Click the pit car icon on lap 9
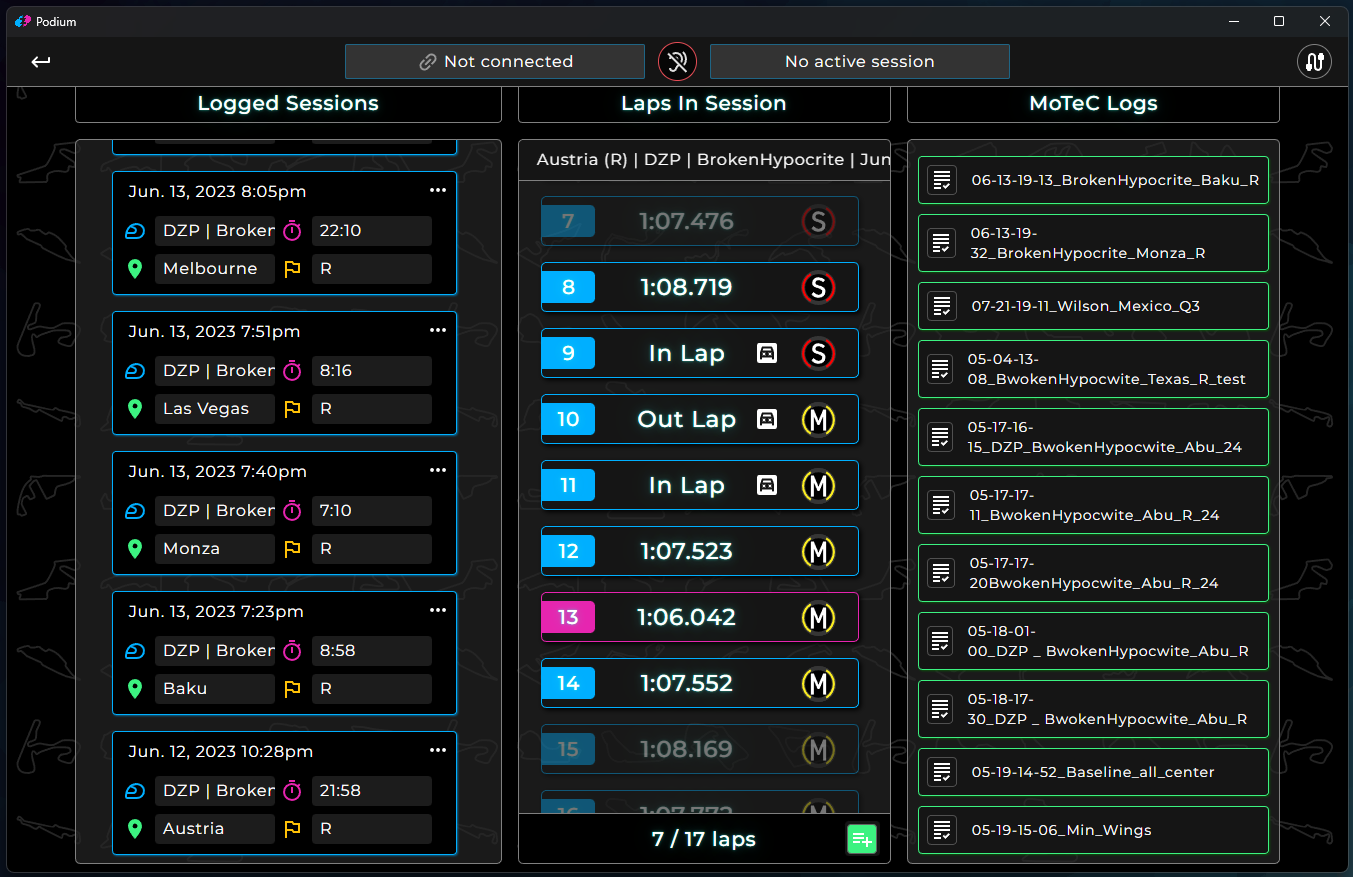The width and height of the screenshot is (1353, 877). coord(767,353)
